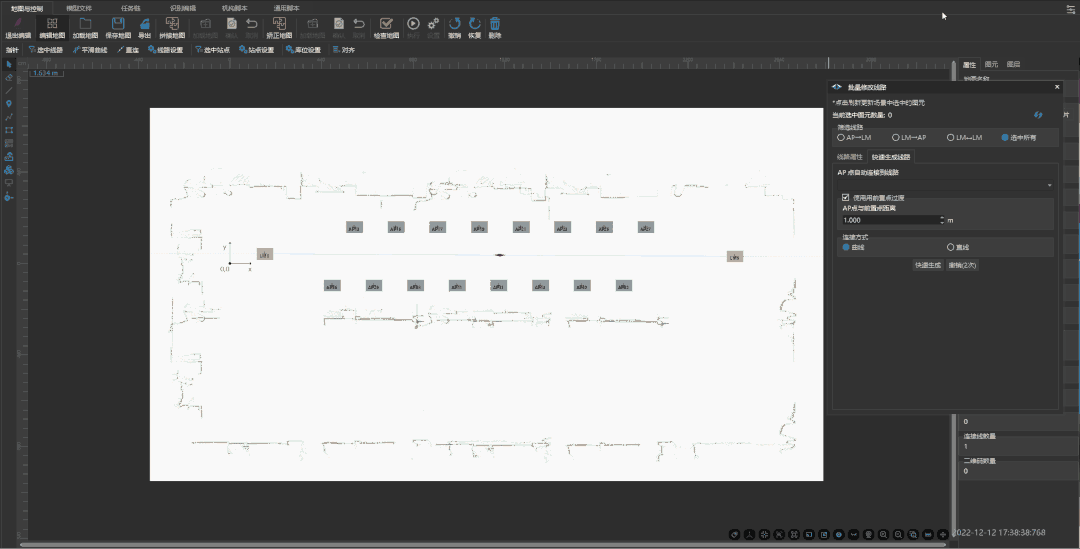This screenshot has width=1080, height=549.
Task: Open the 快速生成线路 tab in the batch dialog
Action: [891, 157]
